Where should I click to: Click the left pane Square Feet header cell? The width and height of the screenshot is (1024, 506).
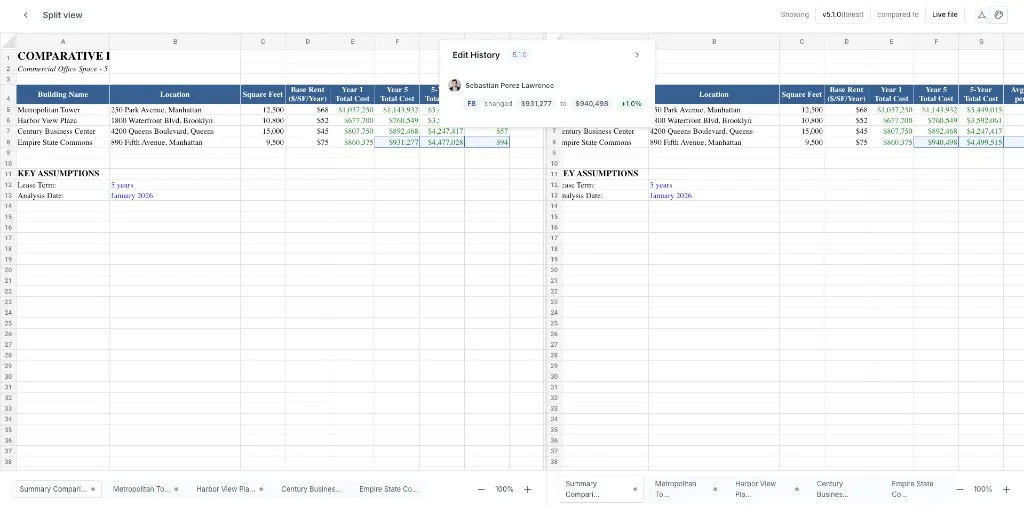click(x=263, y=94)
